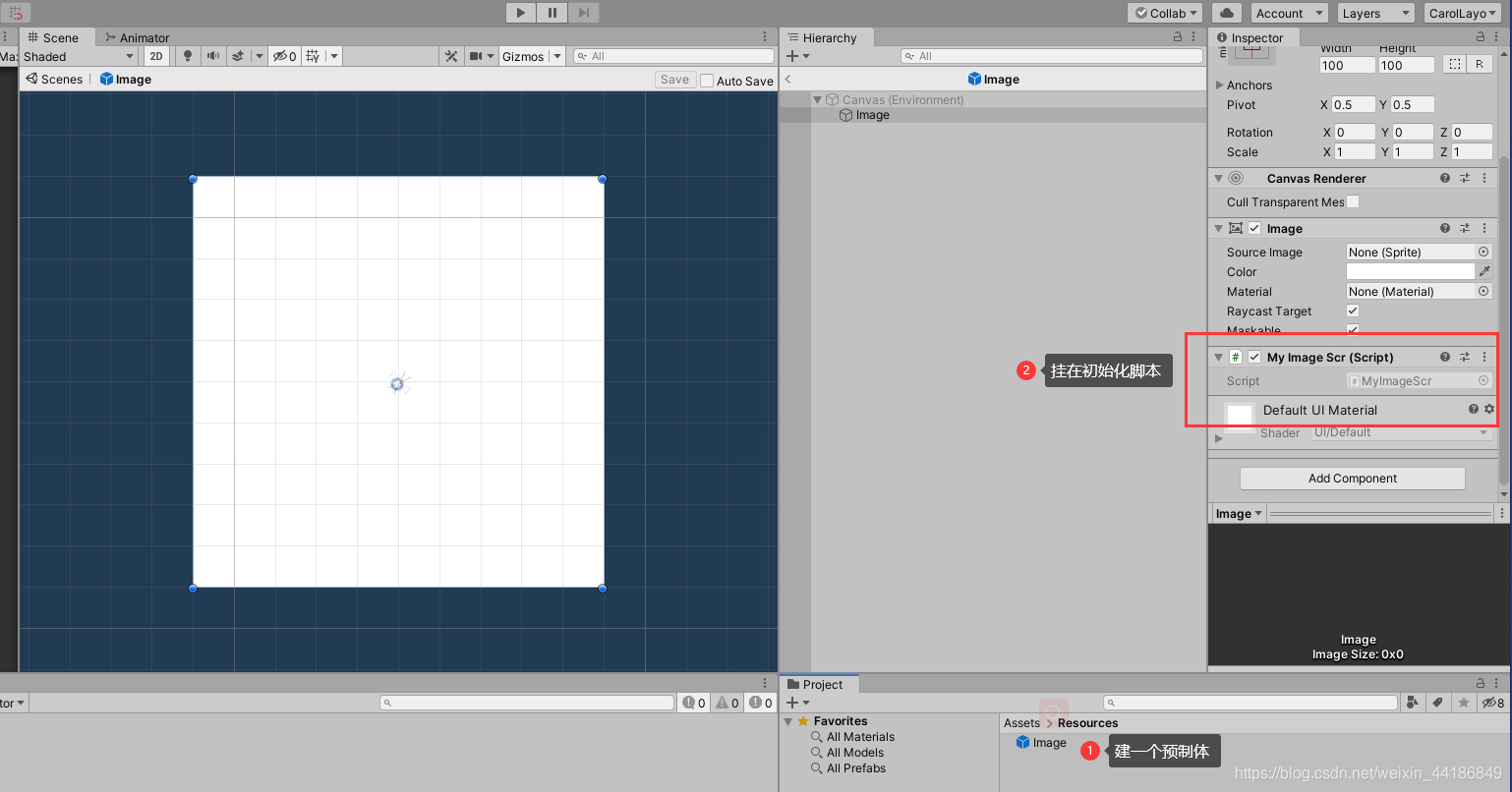
Task: Open the component editor tools icon
Action: tap(451, 56)
